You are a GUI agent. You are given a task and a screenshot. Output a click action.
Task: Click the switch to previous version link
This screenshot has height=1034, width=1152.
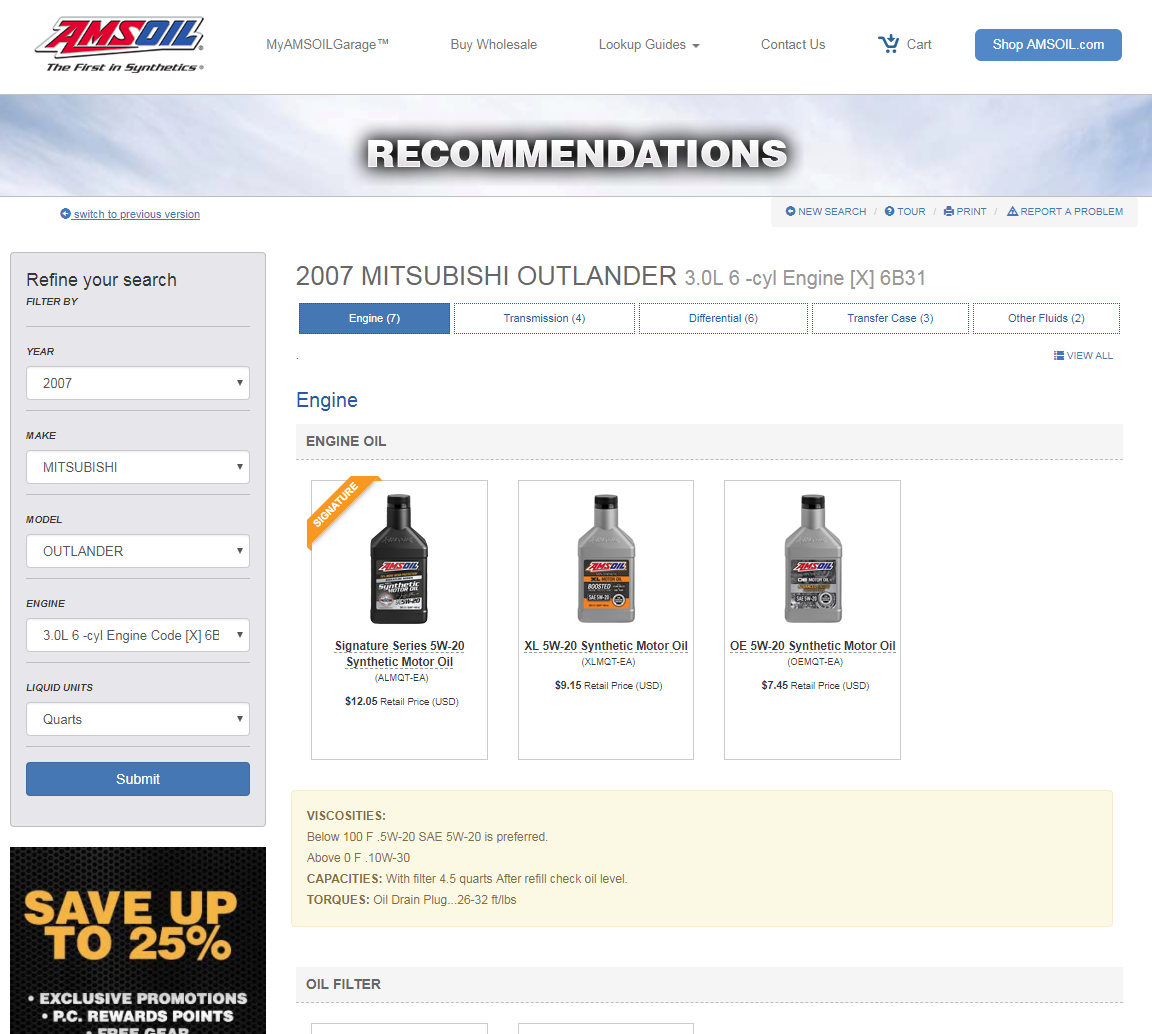point(137,214)
